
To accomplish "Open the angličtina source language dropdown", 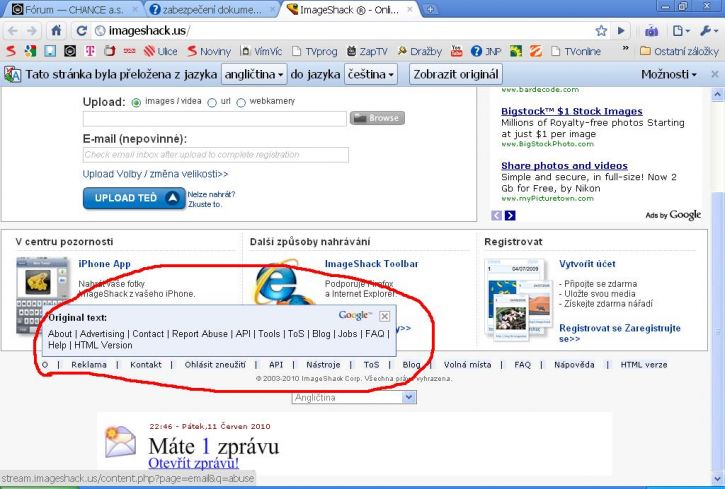I will coord(254,74).
